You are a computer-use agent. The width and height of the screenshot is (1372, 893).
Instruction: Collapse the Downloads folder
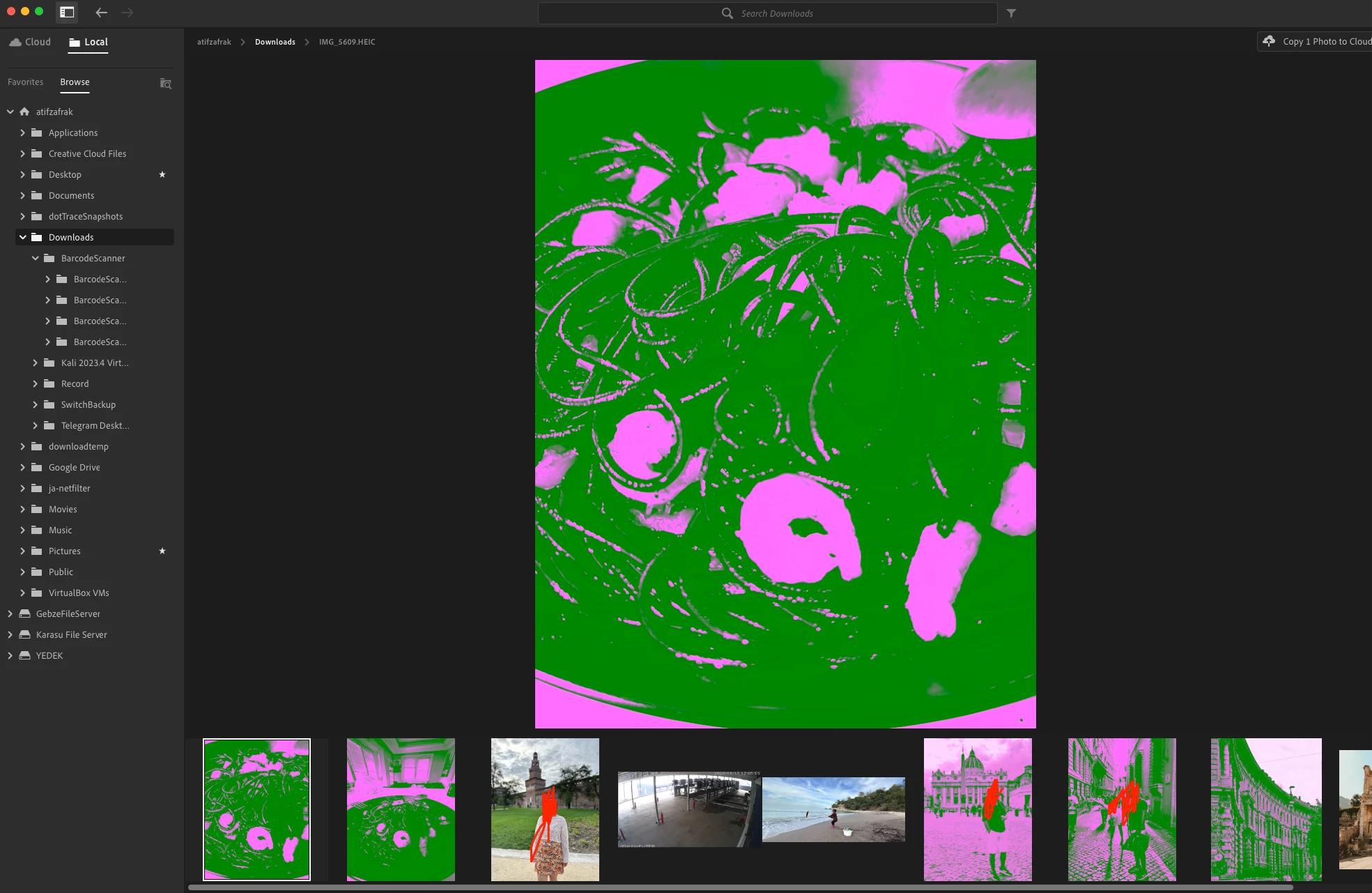(23, 237)
